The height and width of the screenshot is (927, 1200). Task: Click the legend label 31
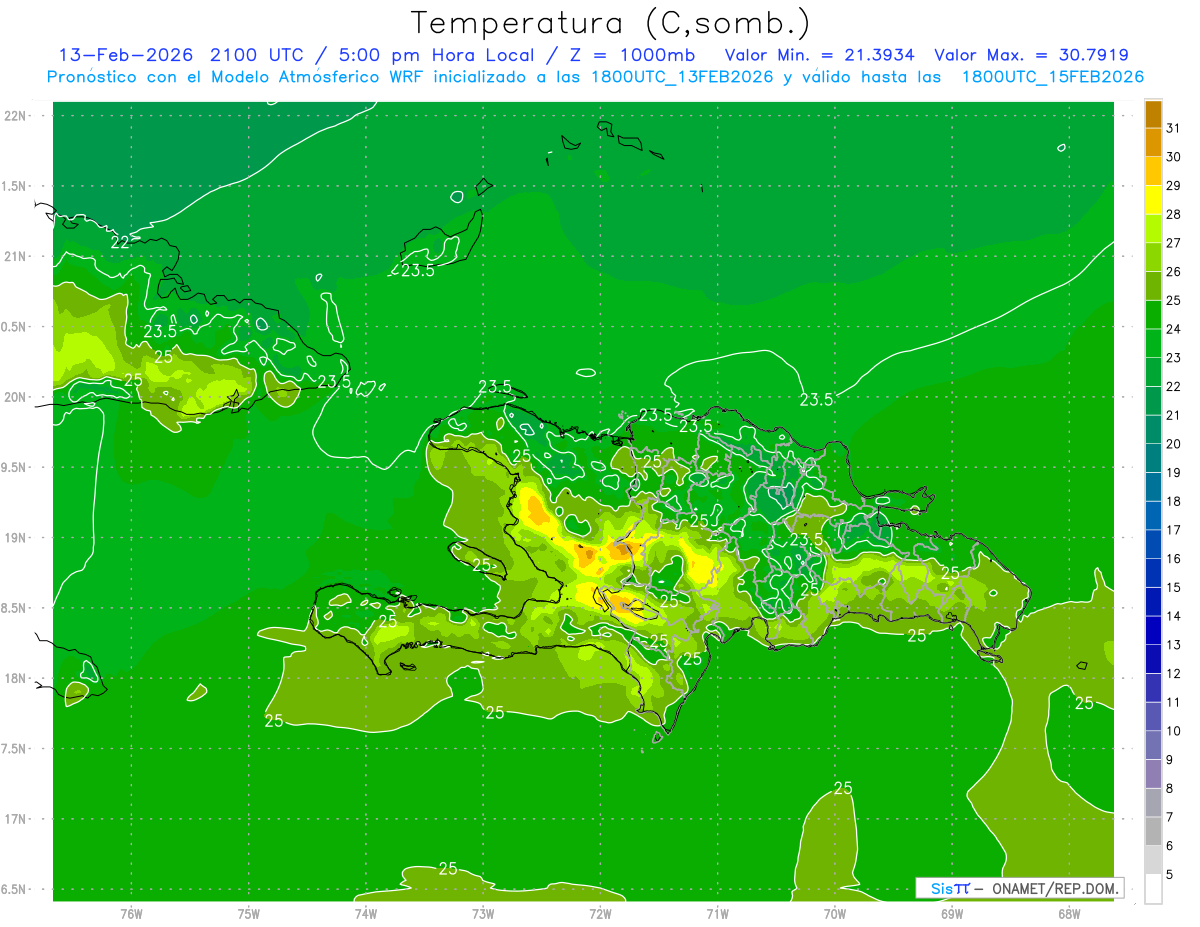1173,128
